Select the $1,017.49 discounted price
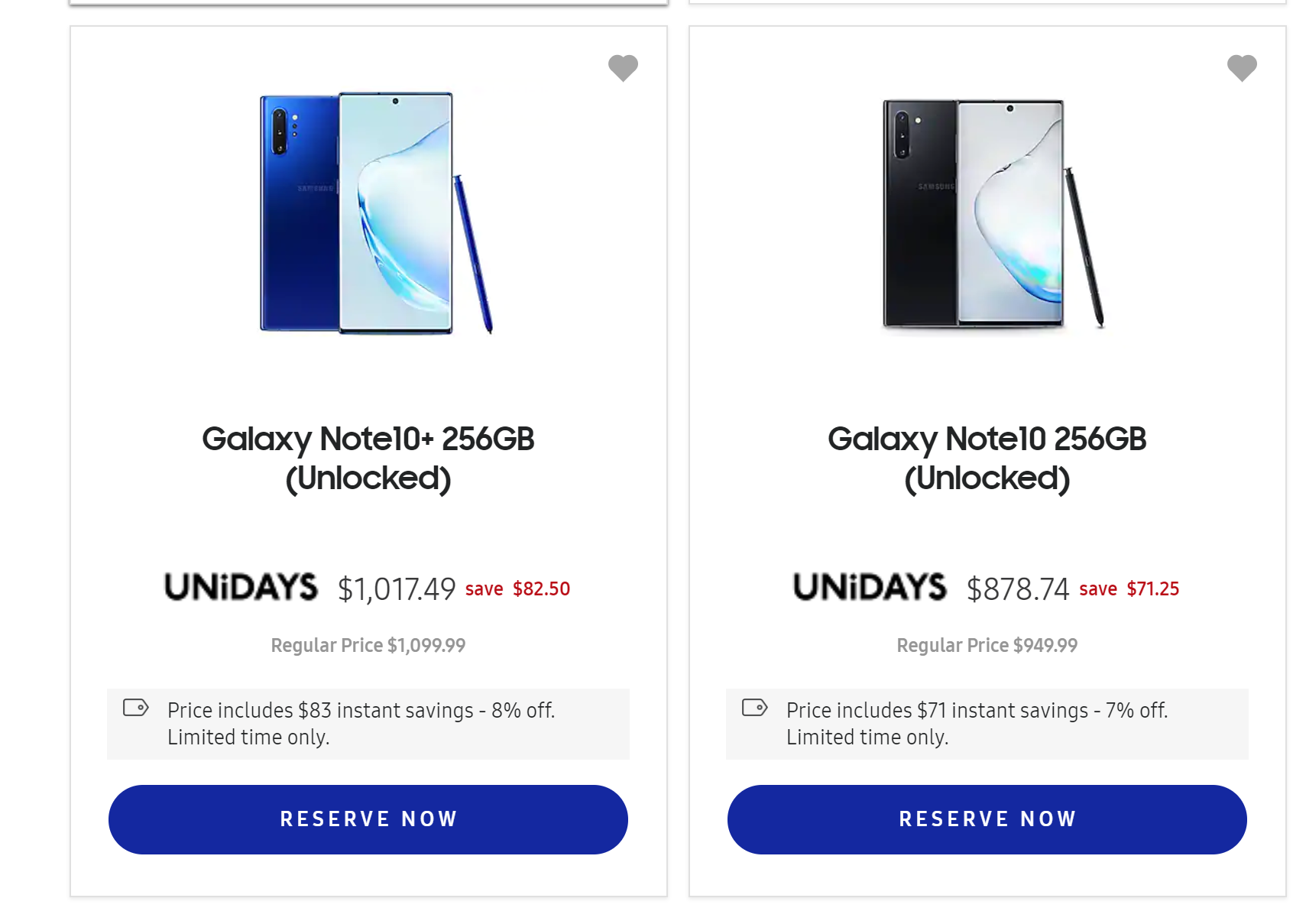1293x924 pixels. pos(397,589)
